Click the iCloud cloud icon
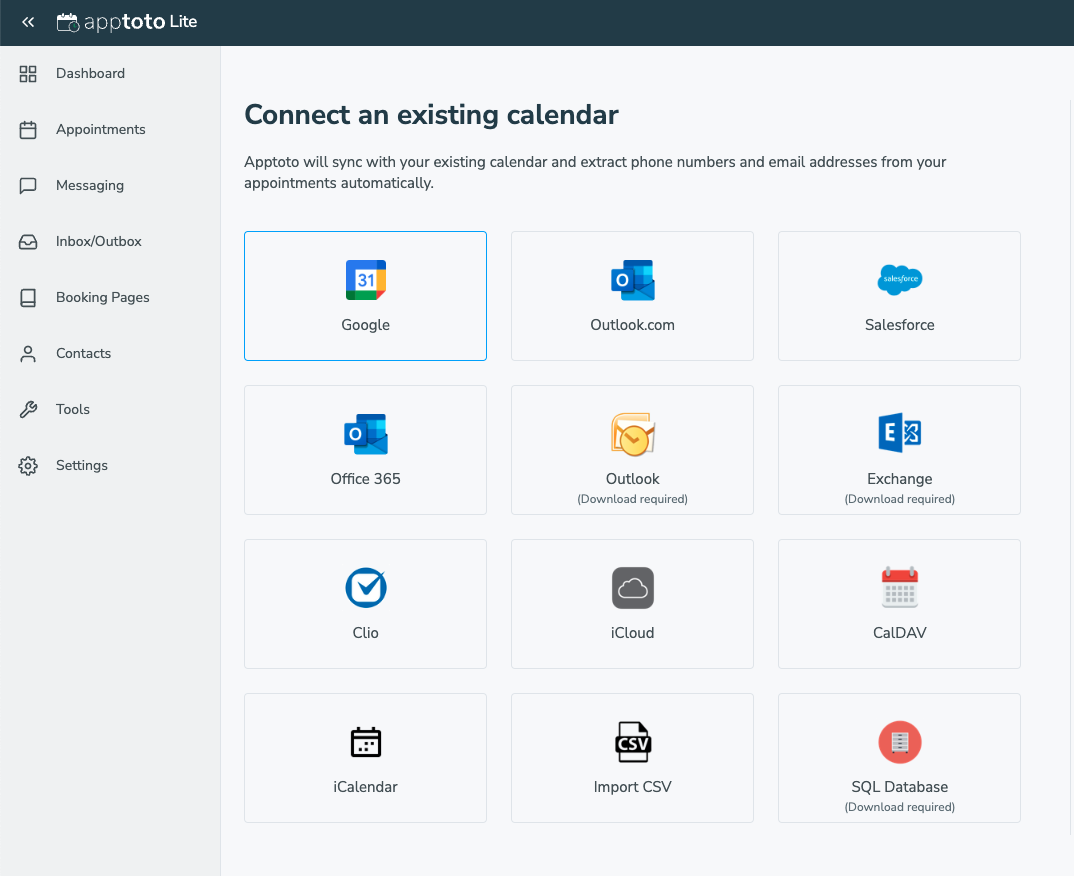Viewport: 1074px width, 876px height. [x=633, y=588]
